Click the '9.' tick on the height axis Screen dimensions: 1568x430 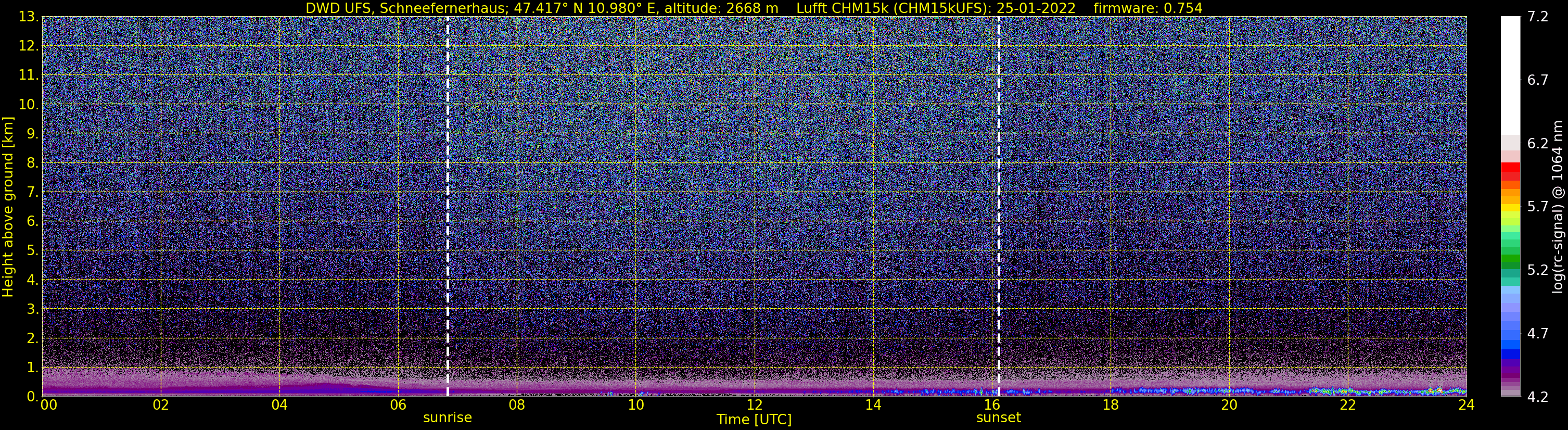(x=32, y=134)
